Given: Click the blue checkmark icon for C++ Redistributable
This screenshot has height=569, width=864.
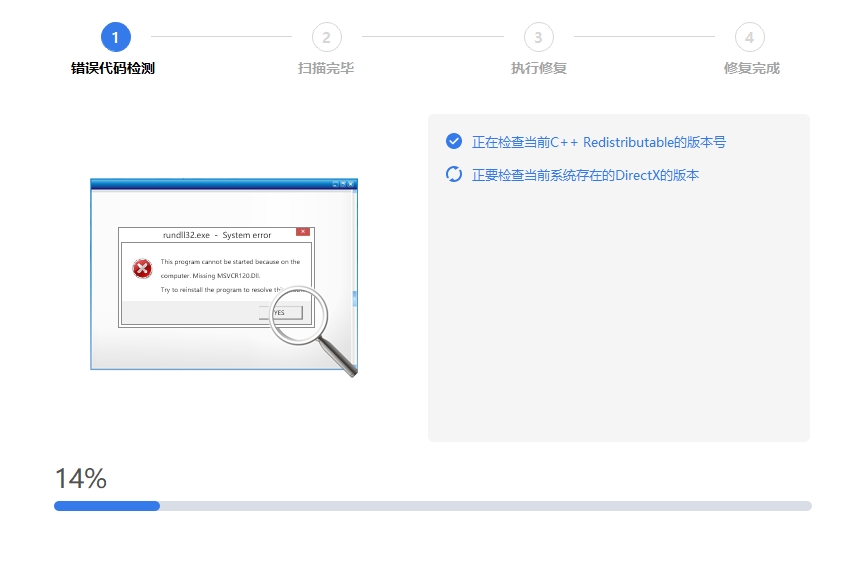Looking at the screenshot, I should tap(454, 141).
